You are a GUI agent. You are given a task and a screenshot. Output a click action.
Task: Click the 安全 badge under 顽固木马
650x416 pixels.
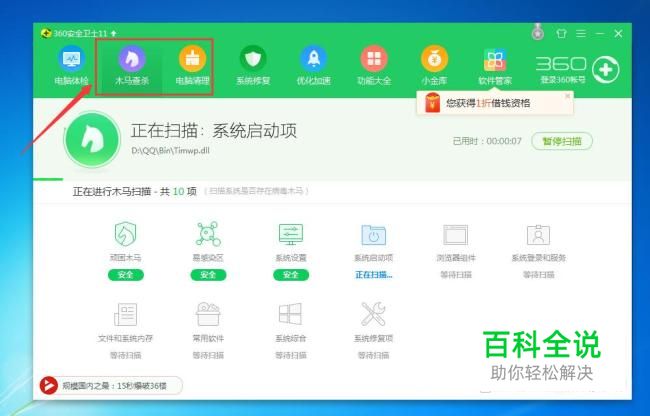[126, 275]
